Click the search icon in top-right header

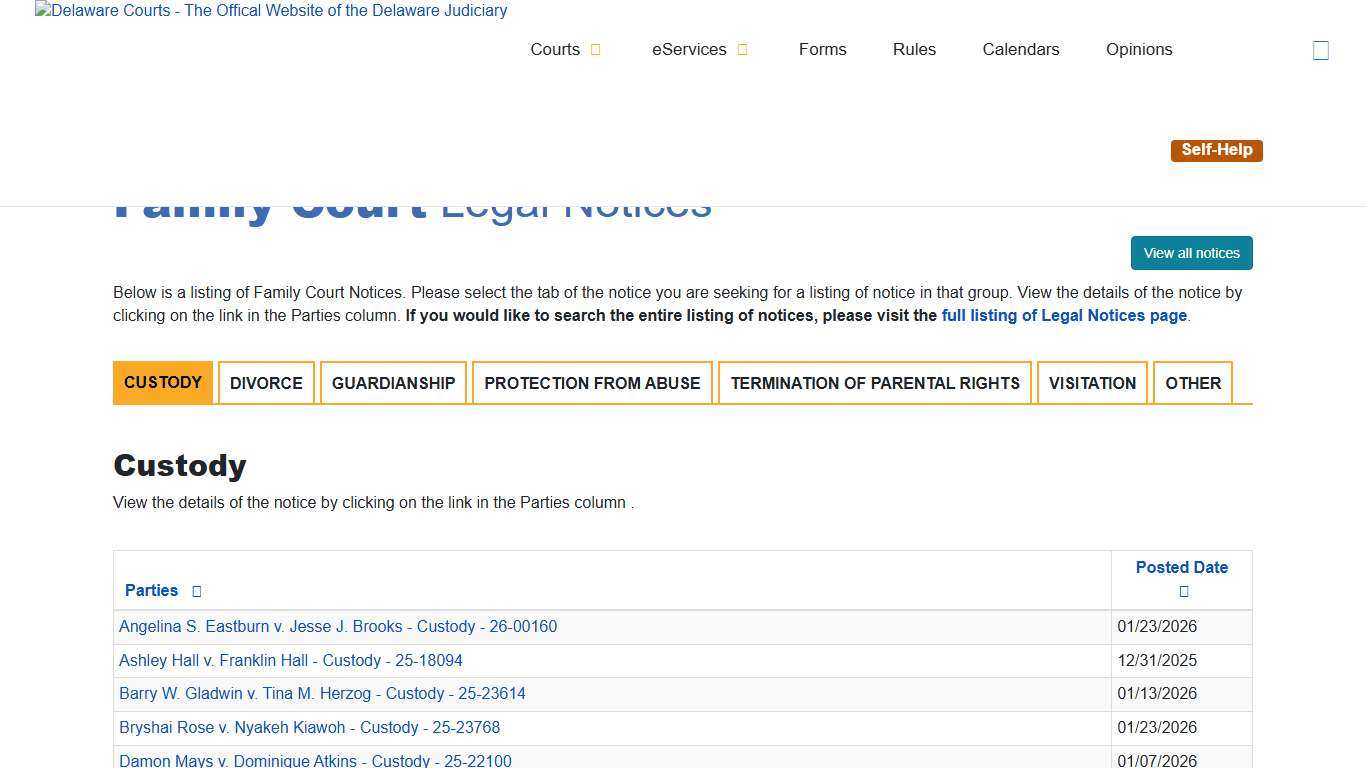[x=1320, y=51]
